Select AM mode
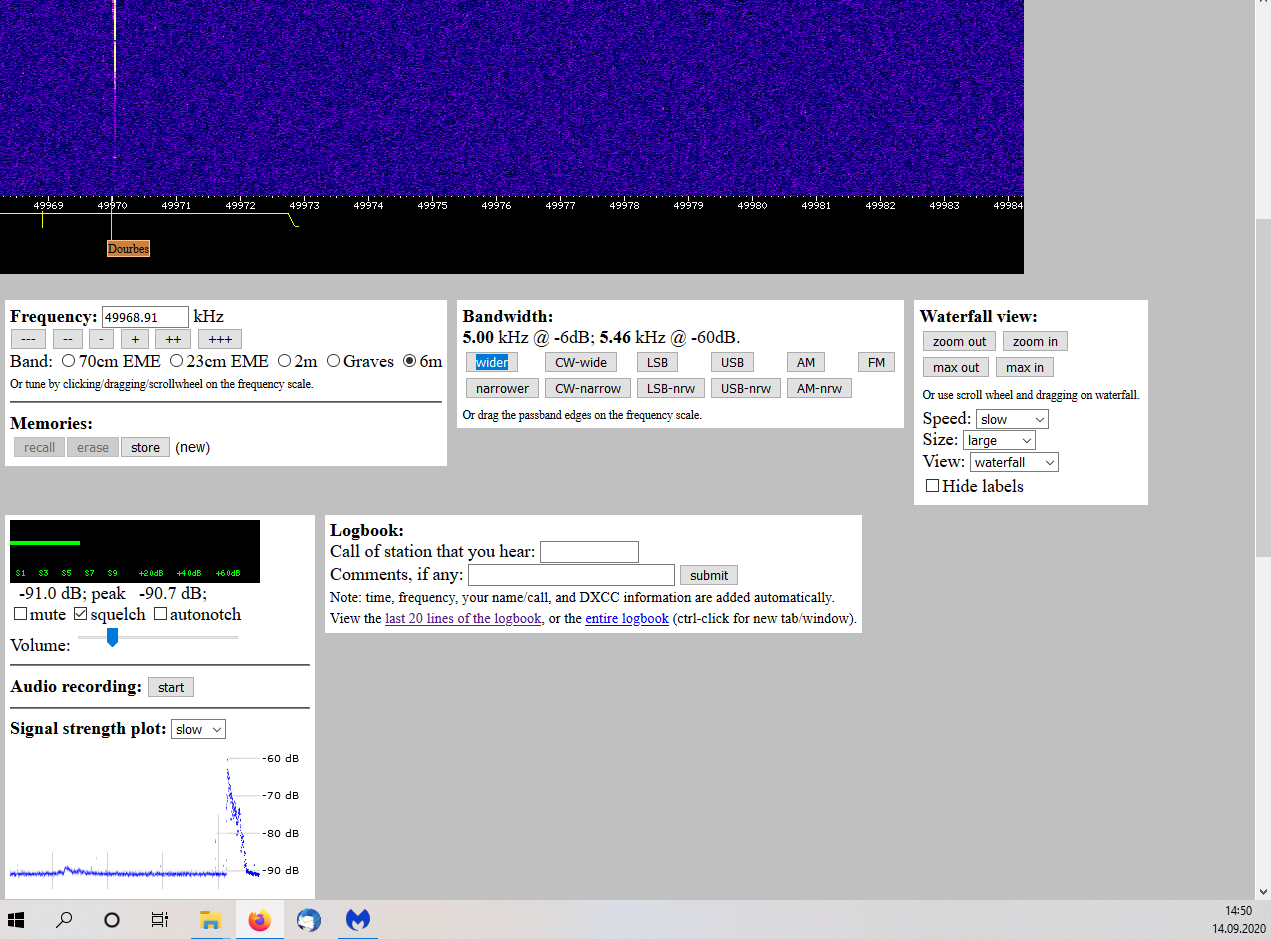This screenshot has height=939, width=1271. (806, 362)
